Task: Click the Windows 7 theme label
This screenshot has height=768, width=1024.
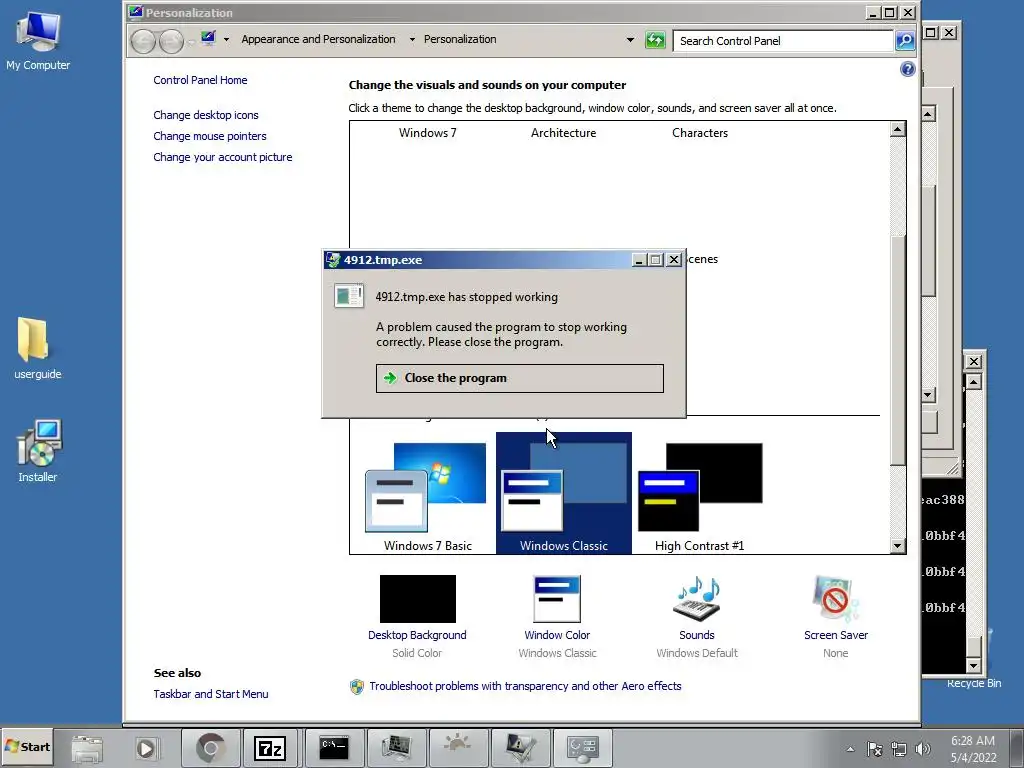Action: pyautogui.click(x=428, y=133)
